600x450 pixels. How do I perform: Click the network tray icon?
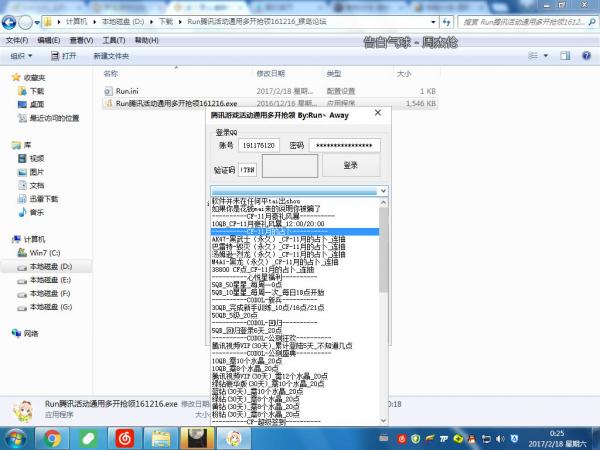click(486, 439)
